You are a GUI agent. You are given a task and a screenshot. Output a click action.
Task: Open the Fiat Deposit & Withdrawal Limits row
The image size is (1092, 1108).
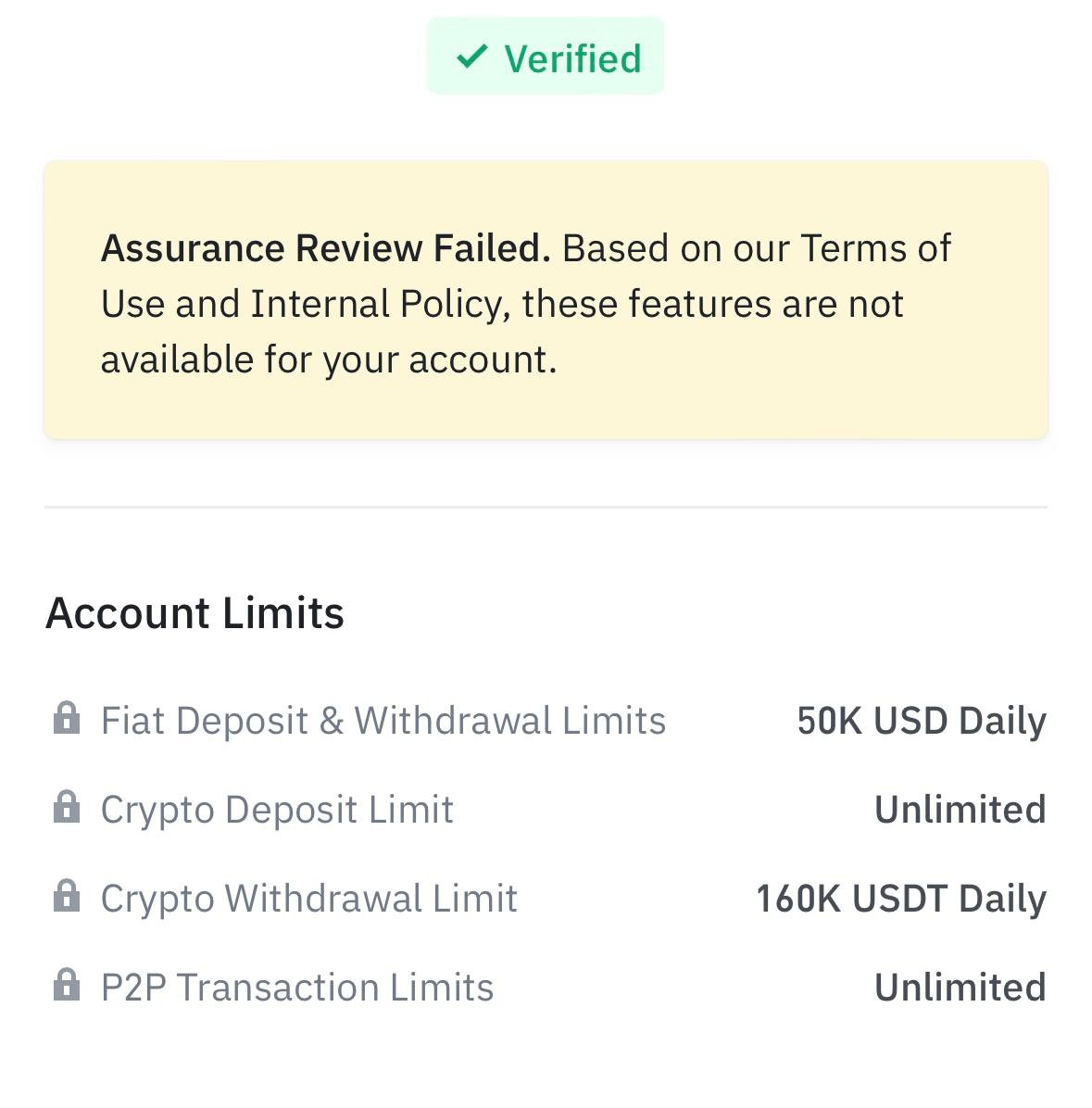tap(383, 721)
